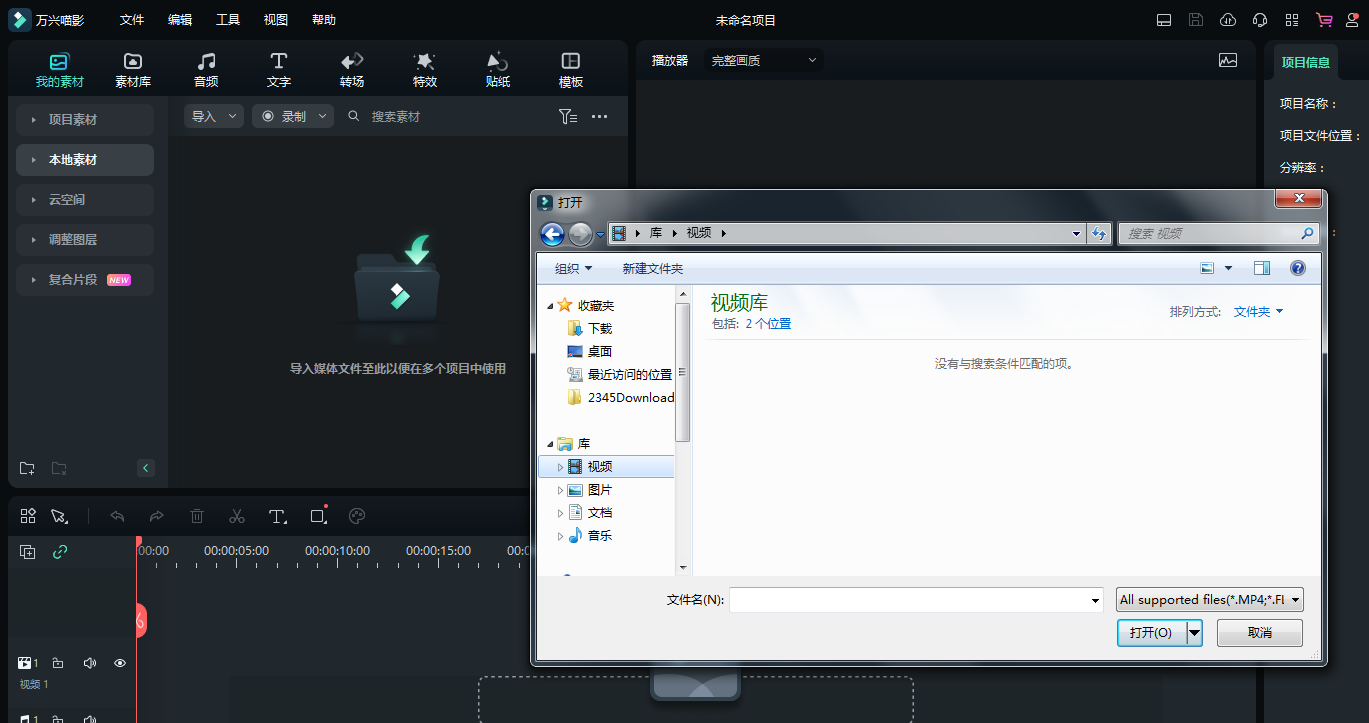Image resolution: width=1369 pixels, height=723 pixels.
Task: Click 新建文件夹 in the dialog toolbar
Action: click(652, 269)
